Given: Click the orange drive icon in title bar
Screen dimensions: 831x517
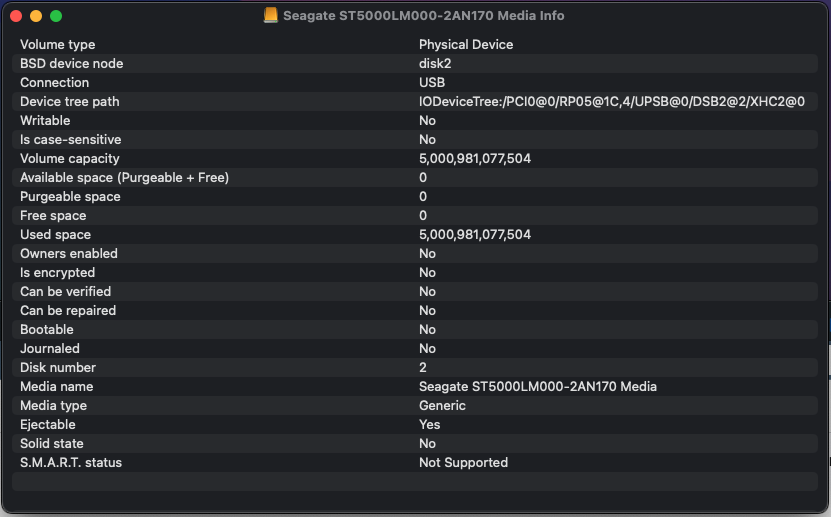Looking at the screenshot, I should coord(270,16).
